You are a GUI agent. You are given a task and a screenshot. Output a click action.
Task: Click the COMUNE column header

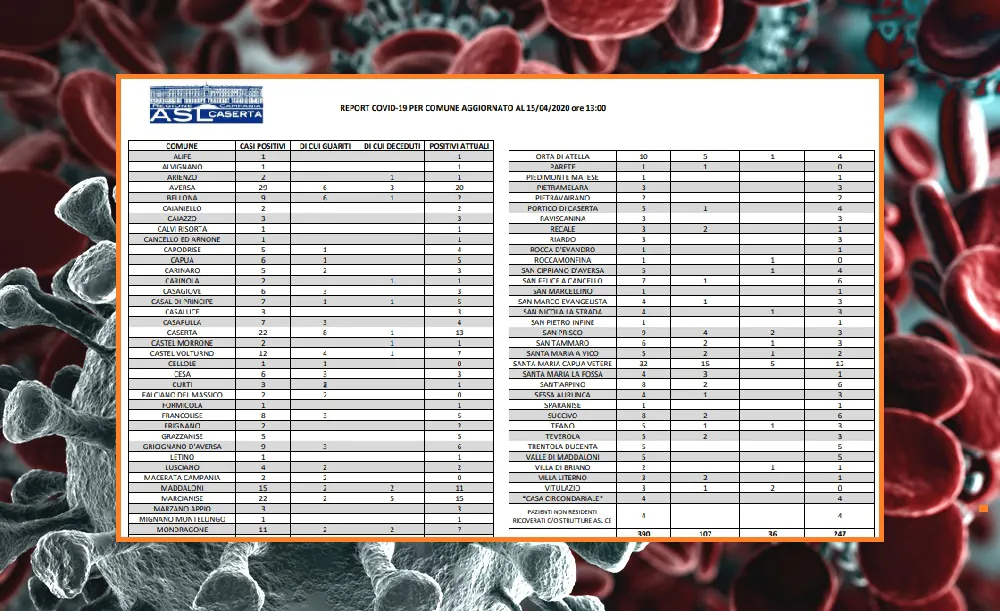[182, 146]
